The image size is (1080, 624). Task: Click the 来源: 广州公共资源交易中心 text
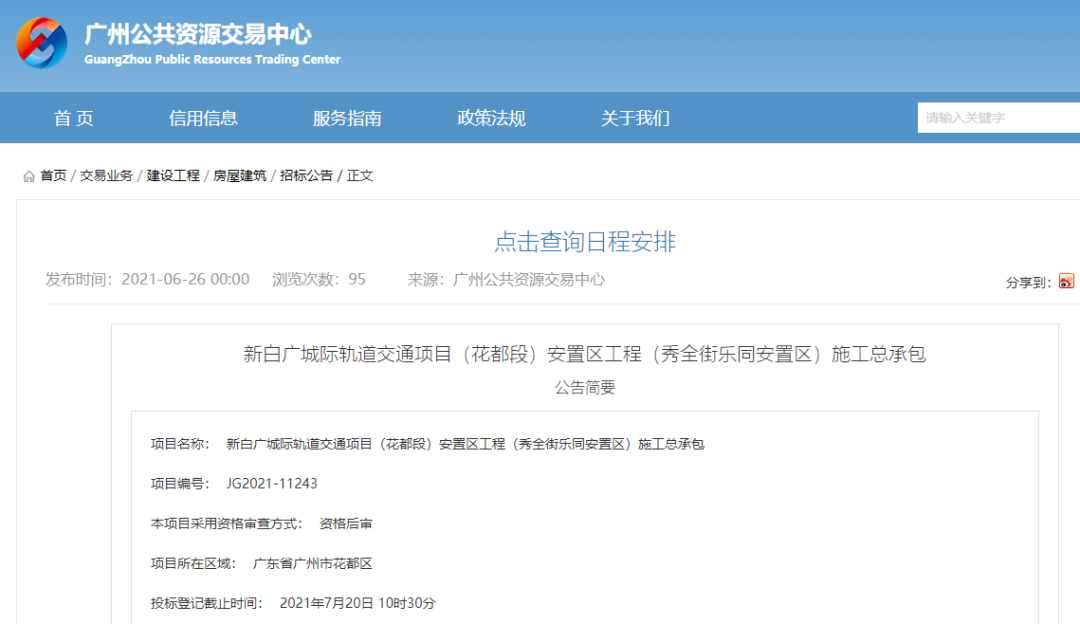coord(506,279)
